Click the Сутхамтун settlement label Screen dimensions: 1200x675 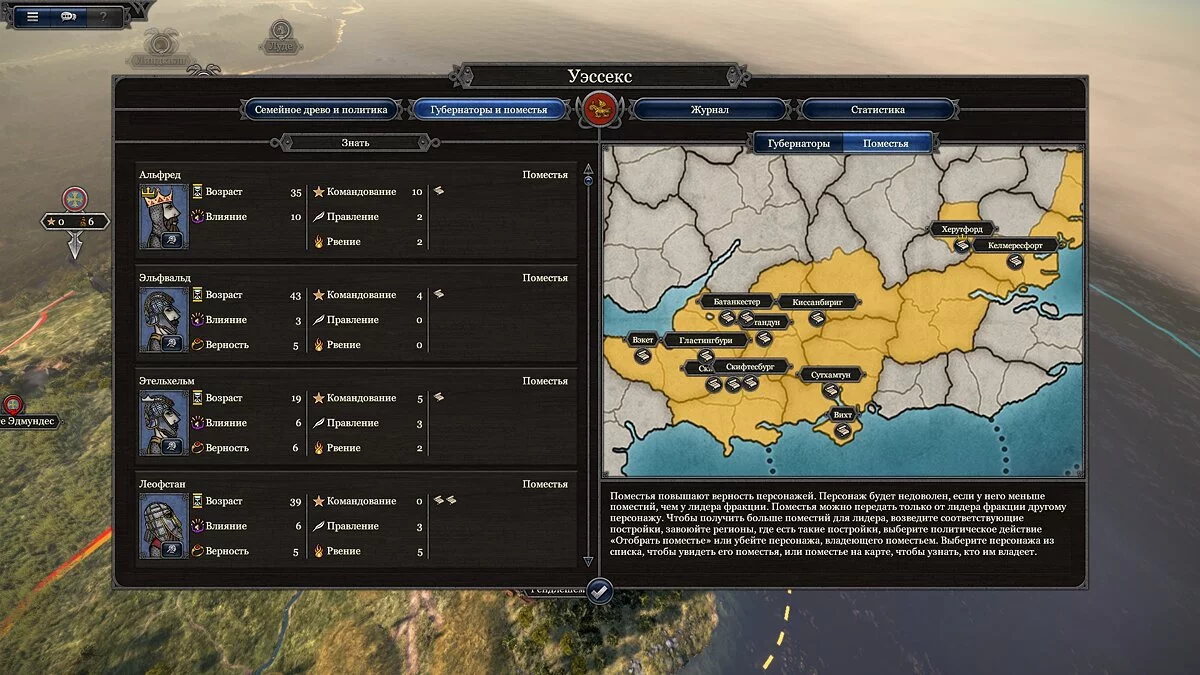click(x=831, y=374)
